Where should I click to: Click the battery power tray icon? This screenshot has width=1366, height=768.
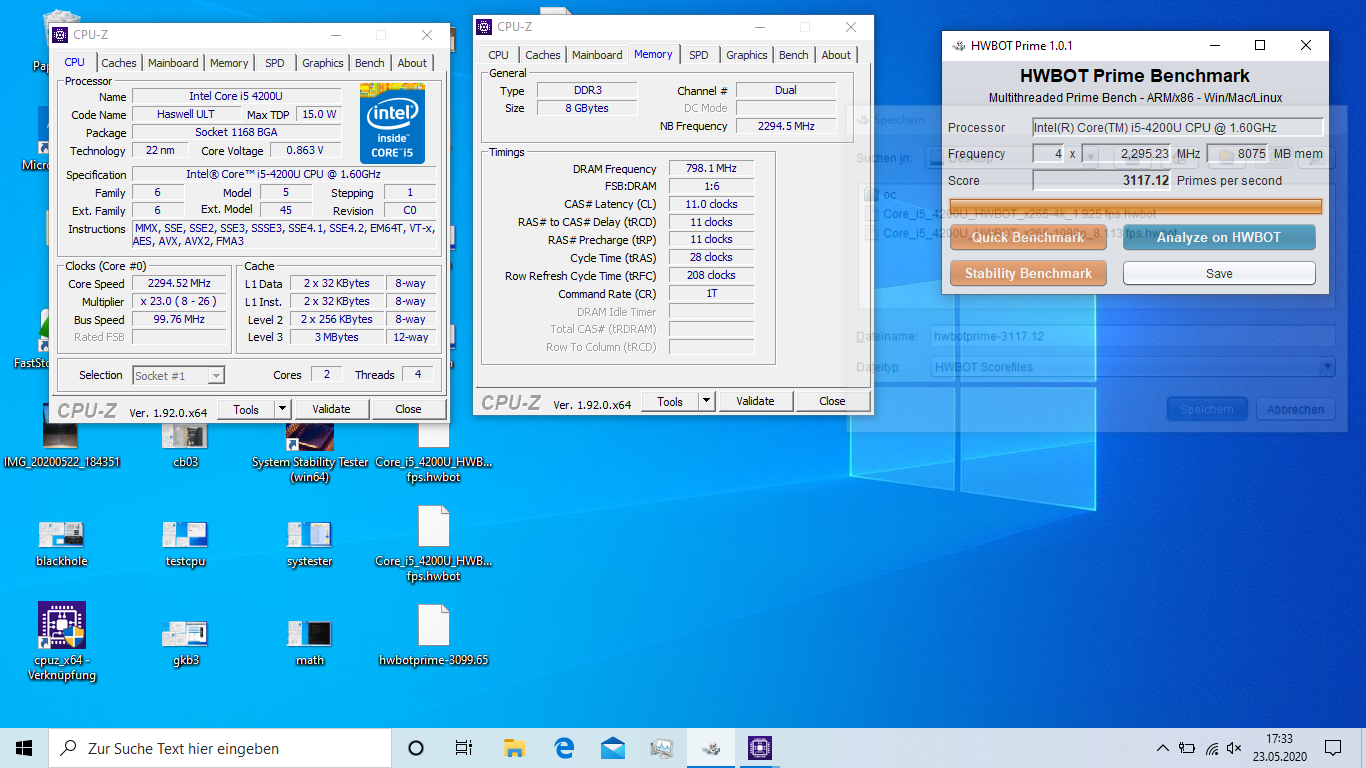click(x=1187, y=748)
